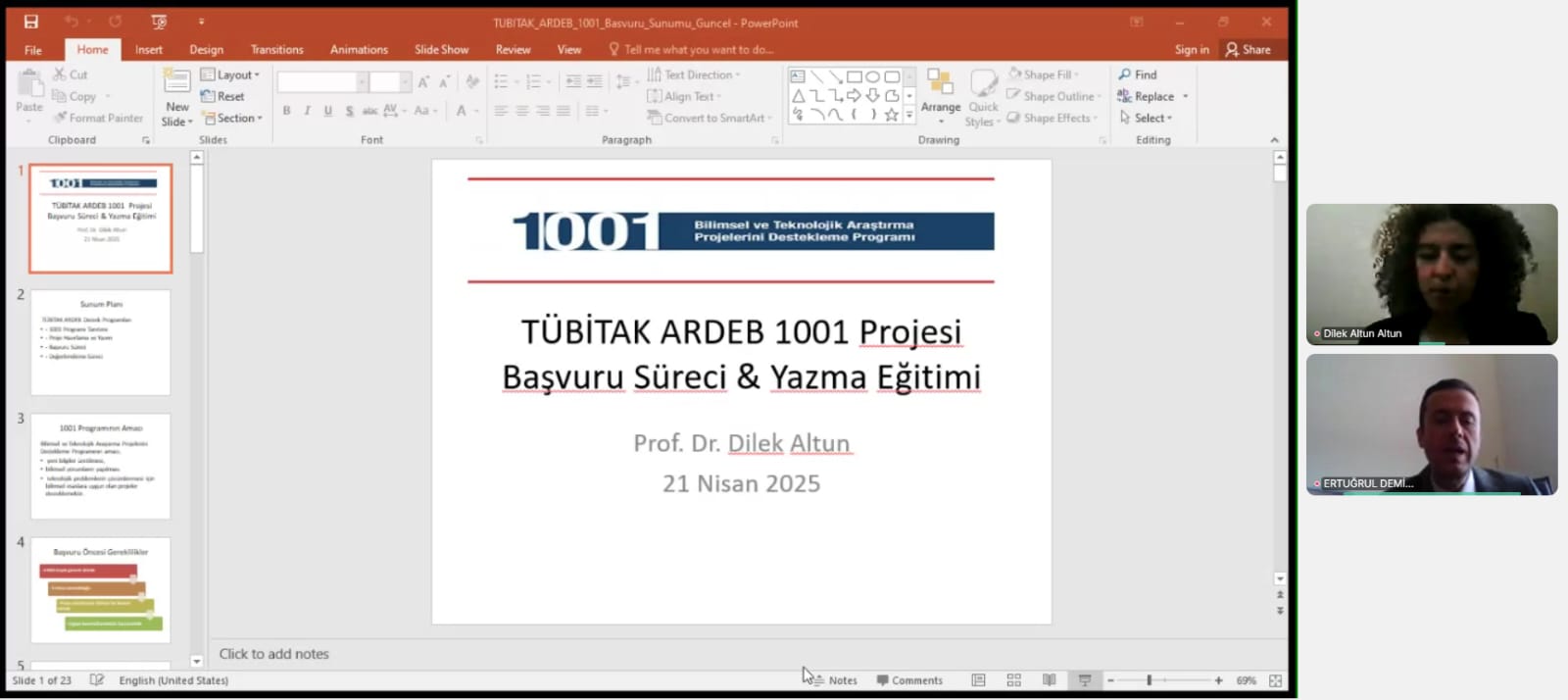This screenshot has height=700, width=1568.
Task: Decrease list indent level icon
Action: [573, 82]
